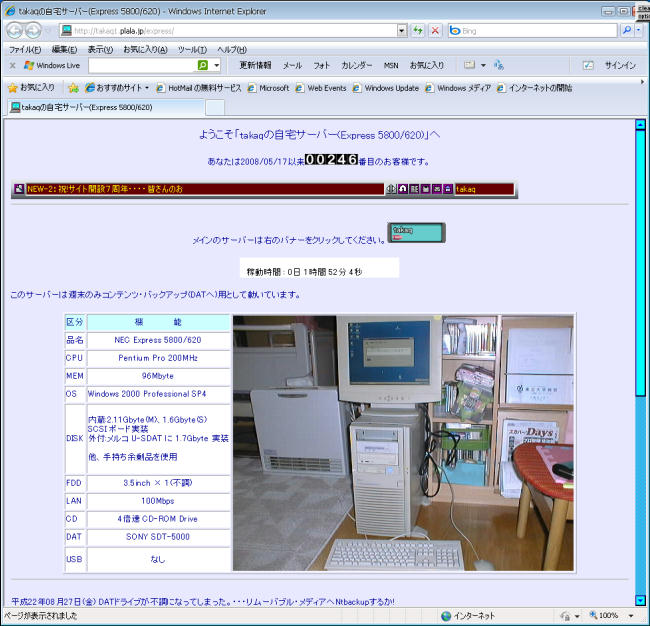Open the Microsoft favorites link
This screenshot has width=650, height=626.
(x=268, y=88)
